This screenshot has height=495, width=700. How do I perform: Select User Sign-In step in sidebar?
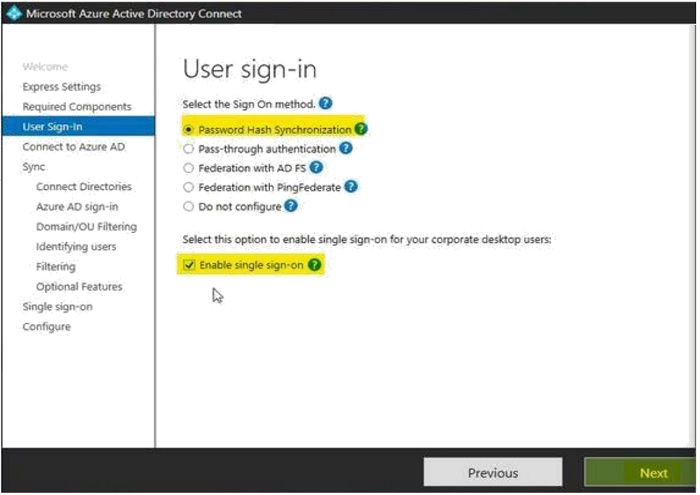coord(79,126)
